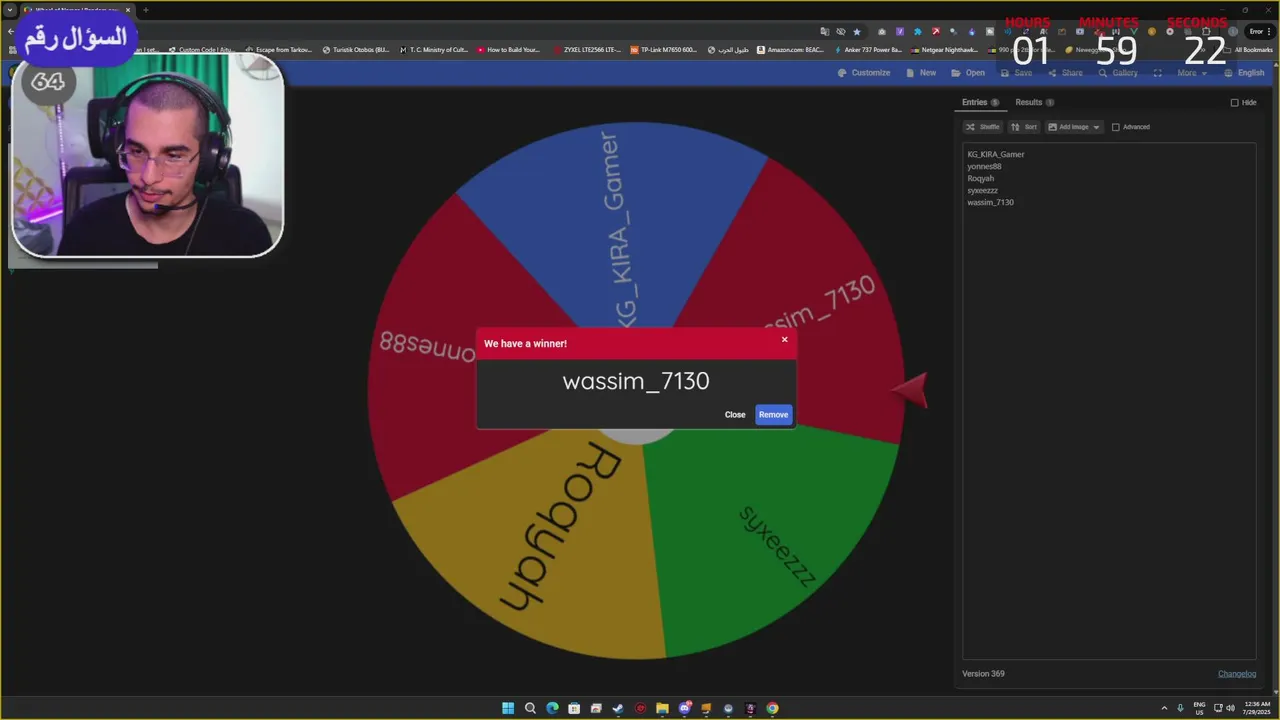Open the clock showing 12:36 AM
1280x720 pixels.
tap(1257, 708)
